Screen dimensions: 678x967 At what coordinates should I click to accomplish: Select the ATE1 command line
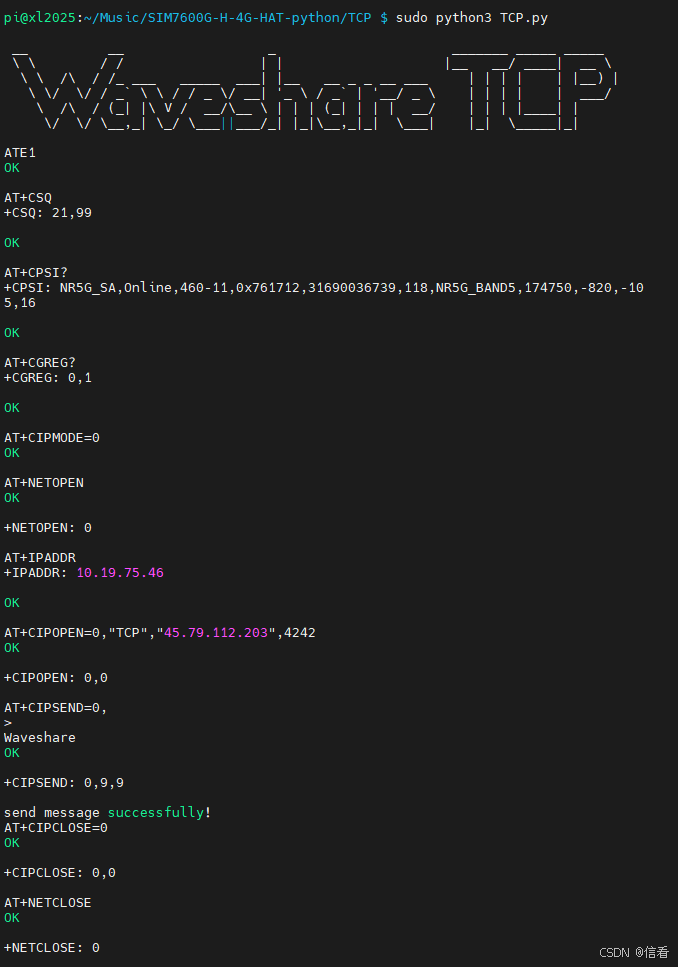point(20,152)
